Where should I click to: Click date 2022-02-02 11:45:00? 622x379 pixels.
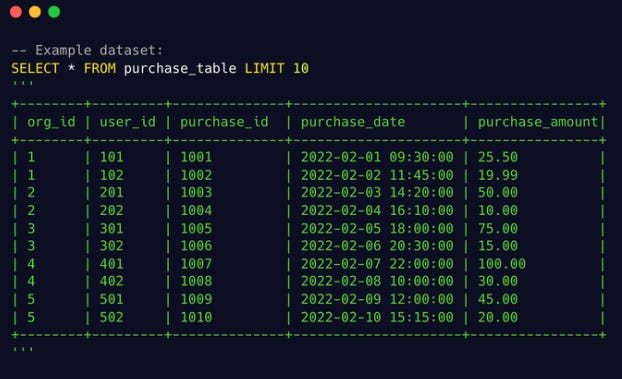tap(377, 175)
